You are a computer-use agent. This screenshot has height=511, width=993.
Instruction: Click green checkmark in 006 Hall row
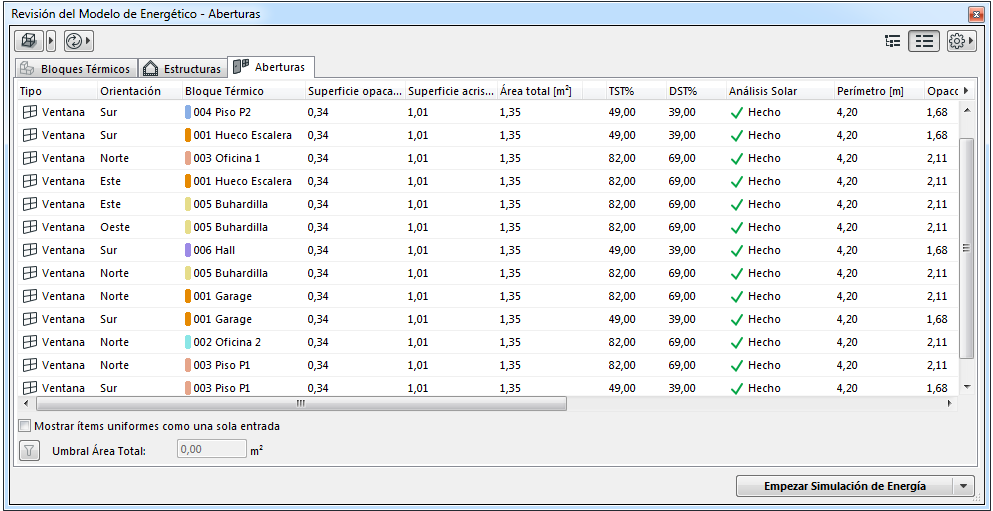[736, 251]
